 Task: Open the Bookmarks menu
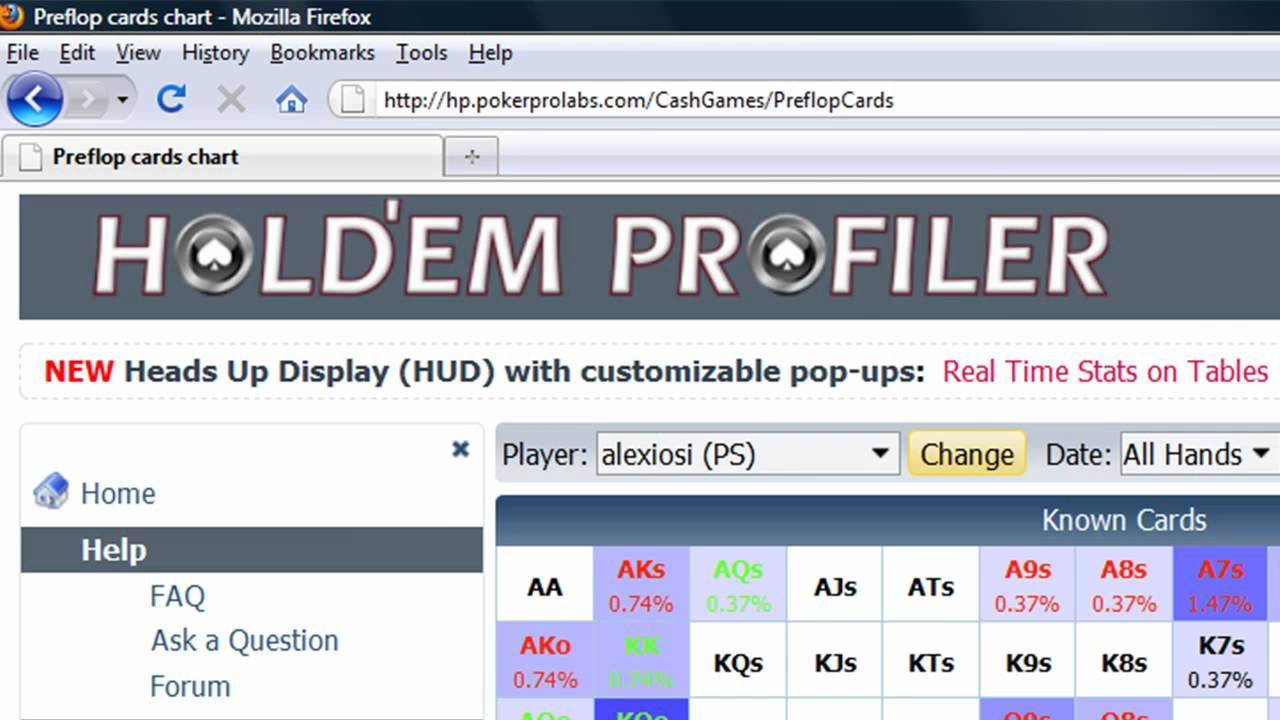coord(322,52)
